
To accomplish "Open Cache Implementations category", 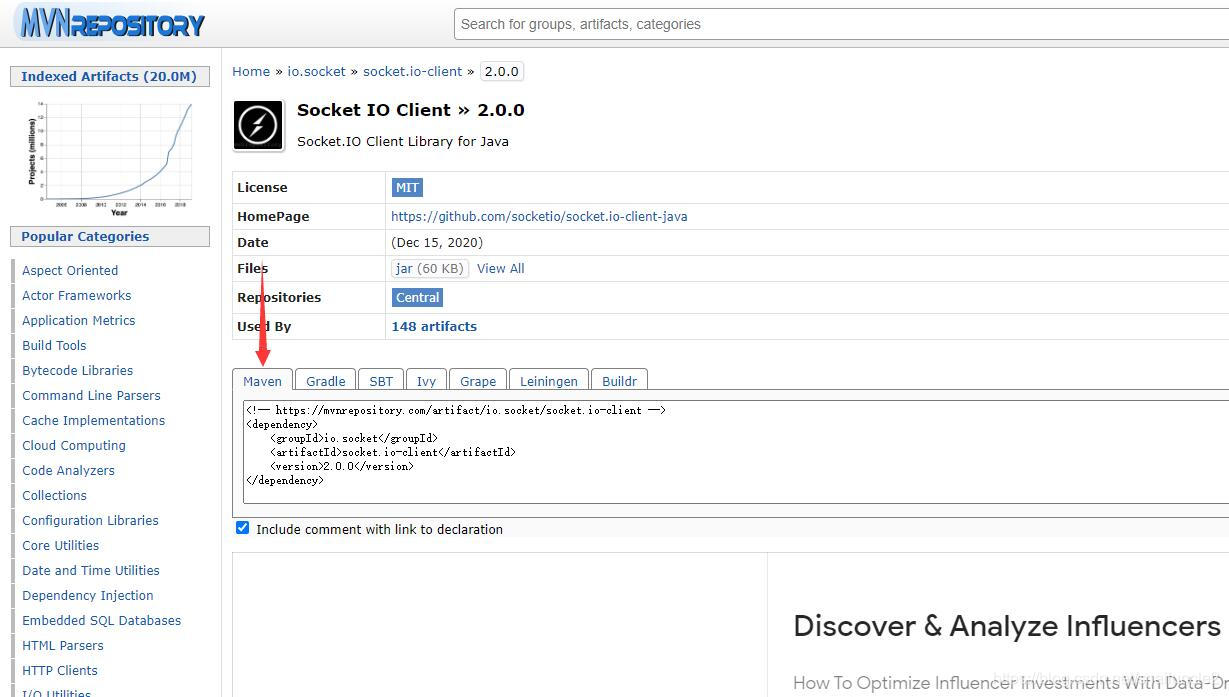I will click(x=94, y=420).
